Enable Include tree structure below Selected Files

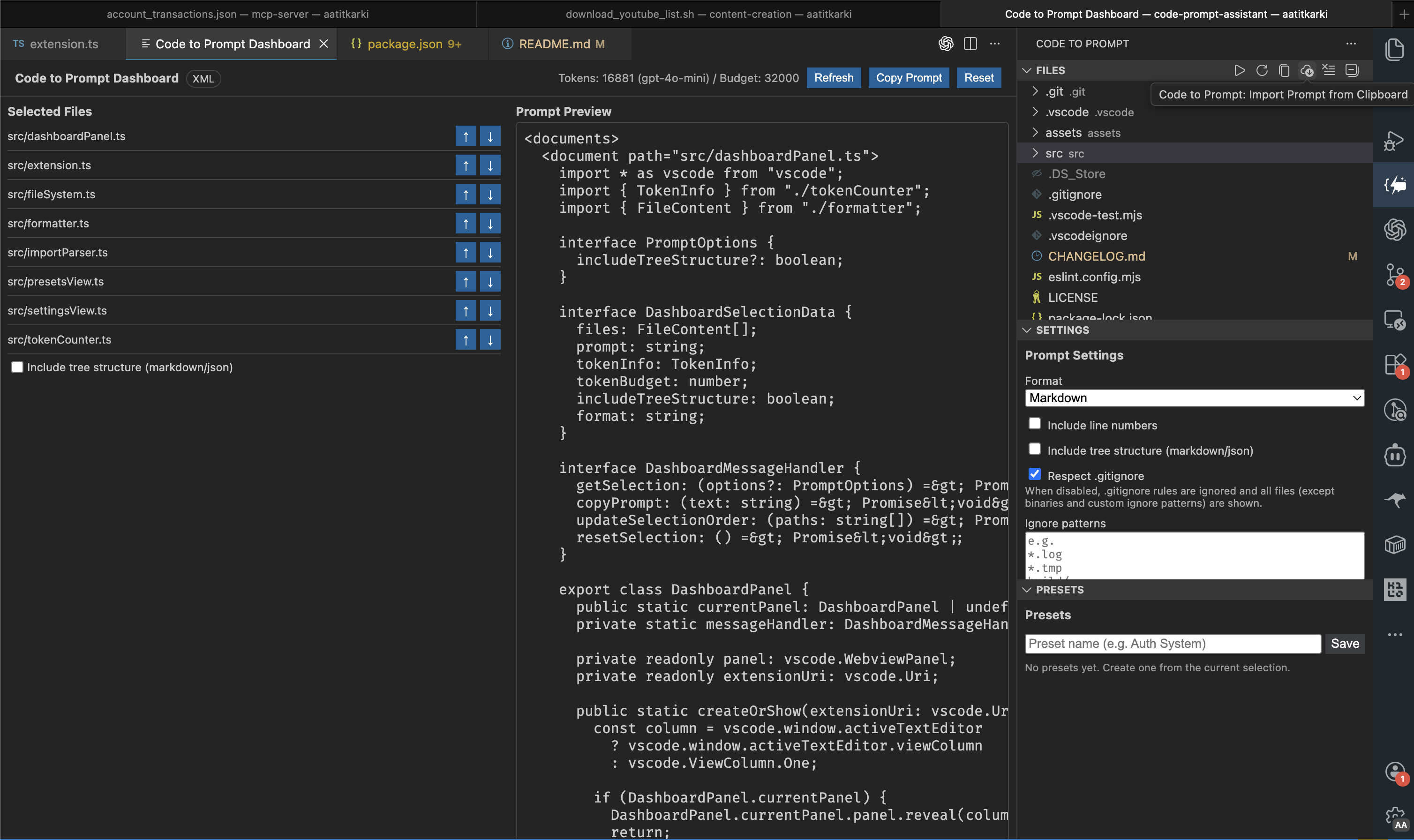pyautogui.click(x=17, y=367)
